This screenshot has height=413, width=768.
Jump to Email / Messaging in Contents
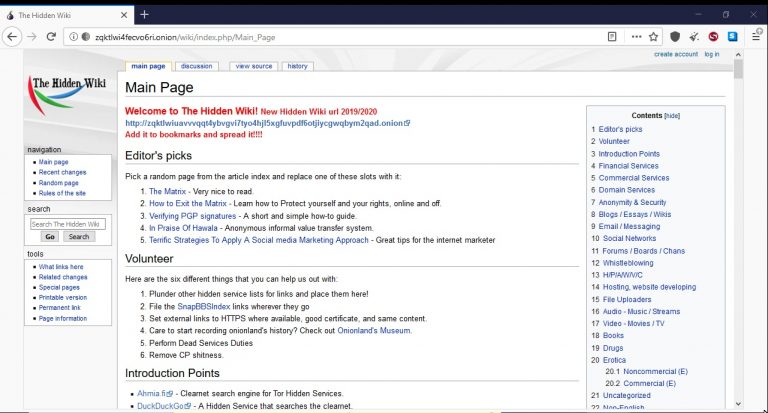coord(629,226)
